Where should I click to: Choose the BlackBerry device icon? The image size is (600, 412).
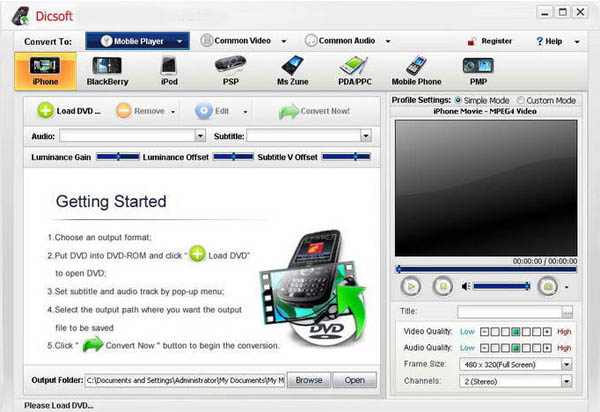(108, 69)
